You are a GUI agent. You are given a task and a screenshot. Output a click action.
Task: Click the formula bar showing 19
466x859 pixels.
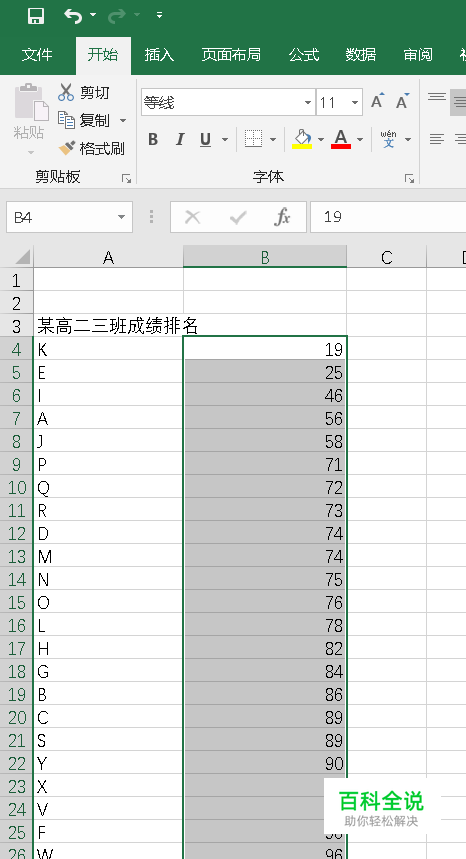388,217
